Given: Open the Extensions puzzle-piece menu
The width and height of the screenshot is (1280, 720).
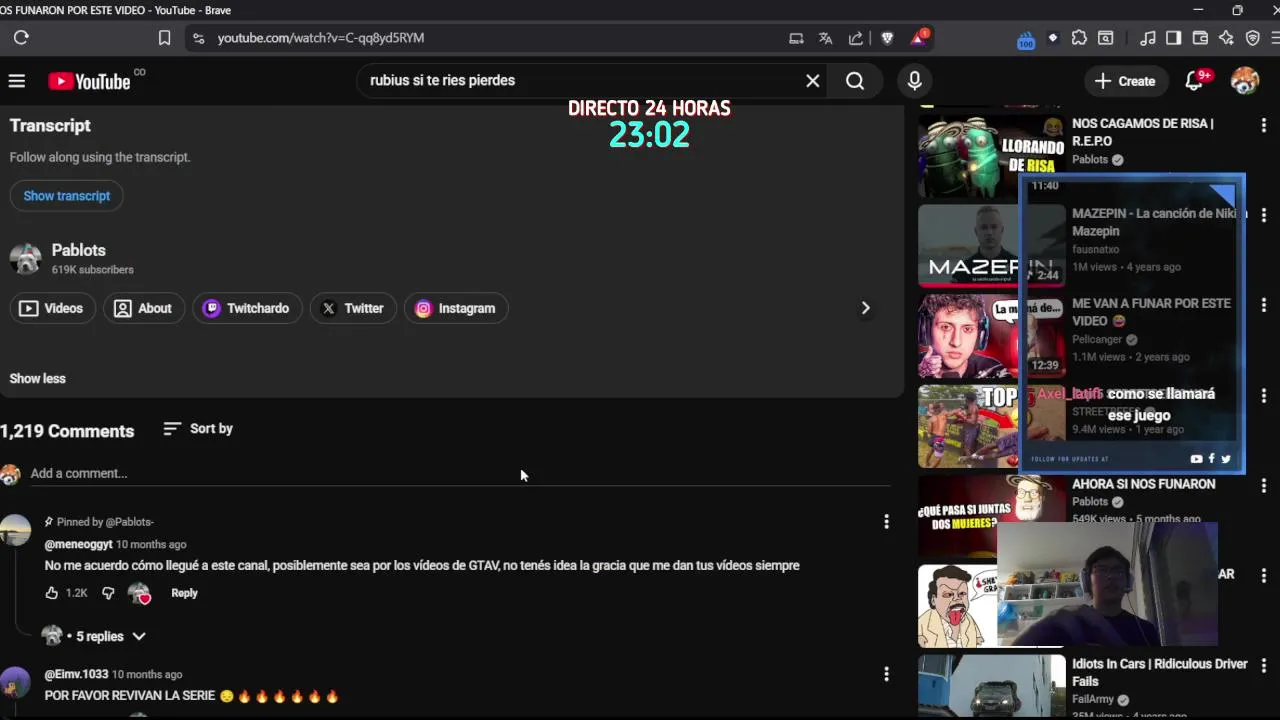Looking at the screenshot, I should click(1079, 38).
